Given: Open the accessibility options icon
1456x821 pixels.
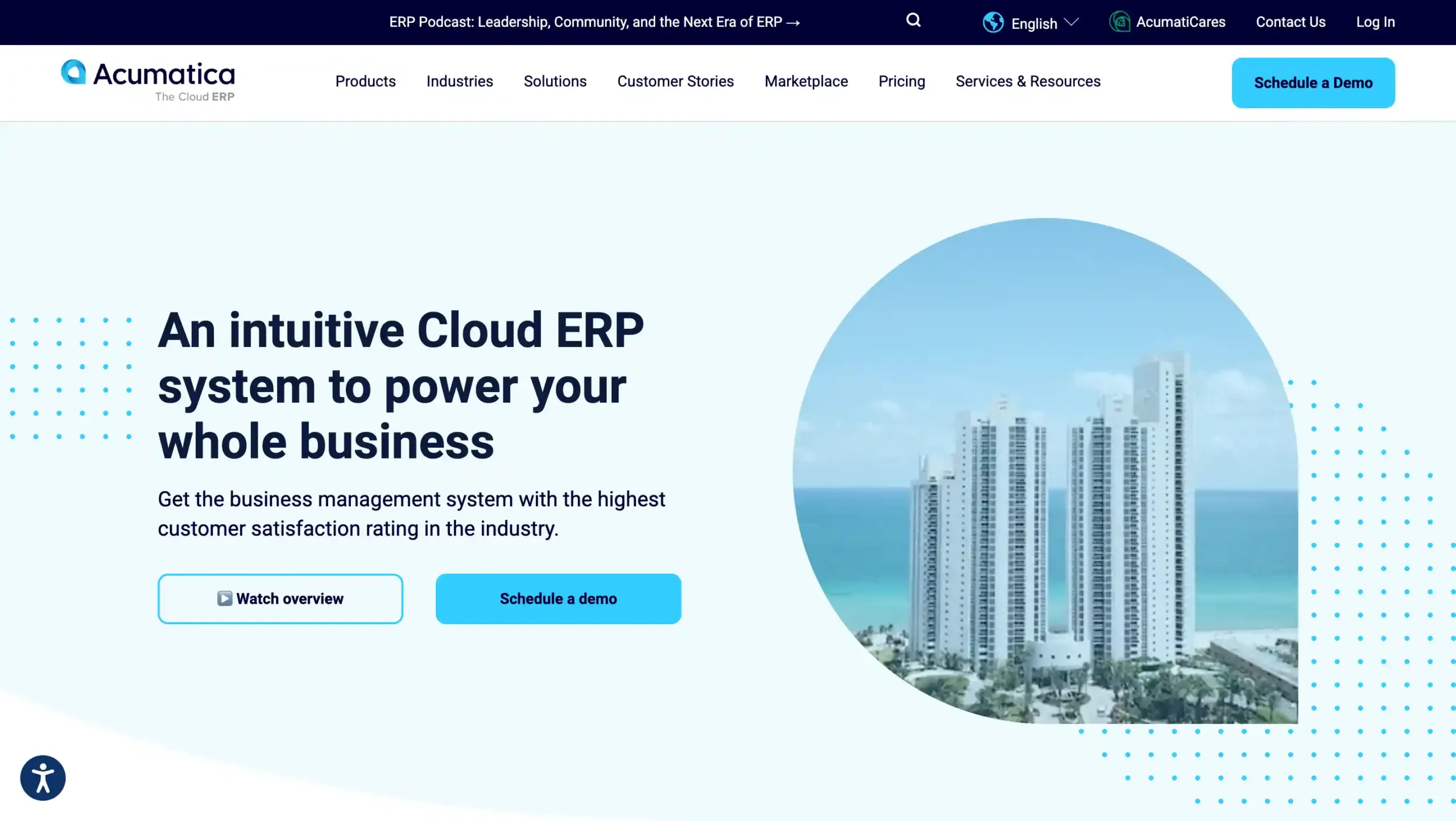Looking at the screenshot, I should (42, 778).
